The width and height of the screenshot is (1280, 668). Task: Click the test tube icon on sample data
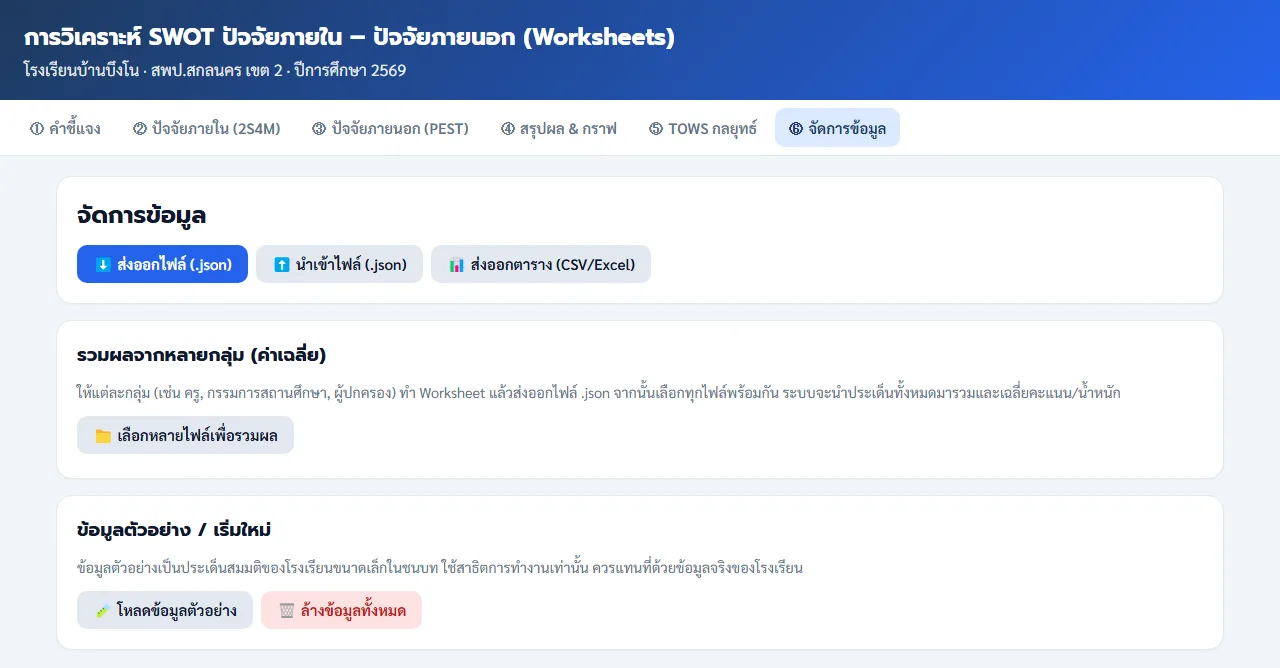pos(103,611)
